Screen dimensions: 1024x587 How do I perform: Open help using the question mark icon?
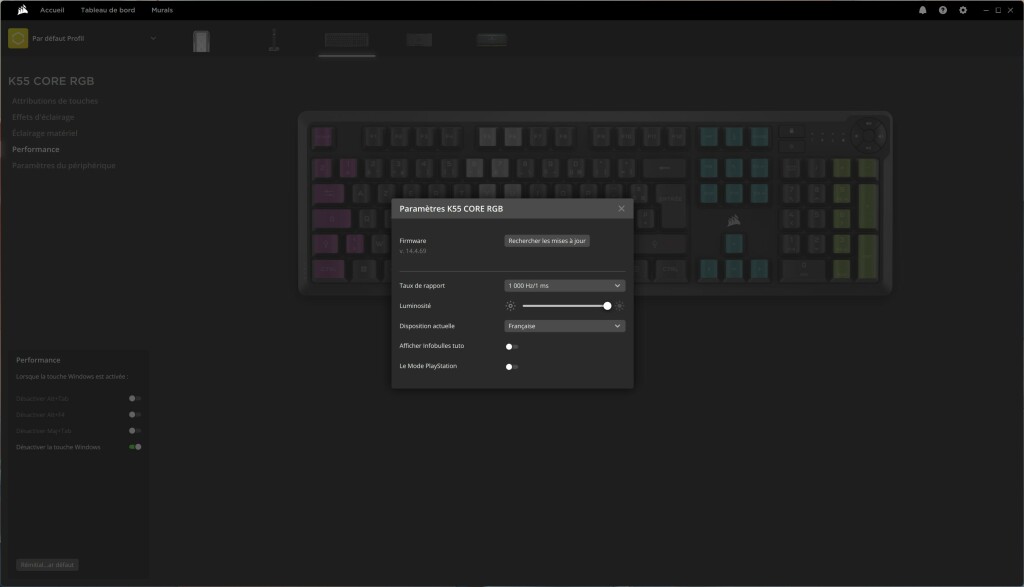pyautogui.click(x=941, y=9)
